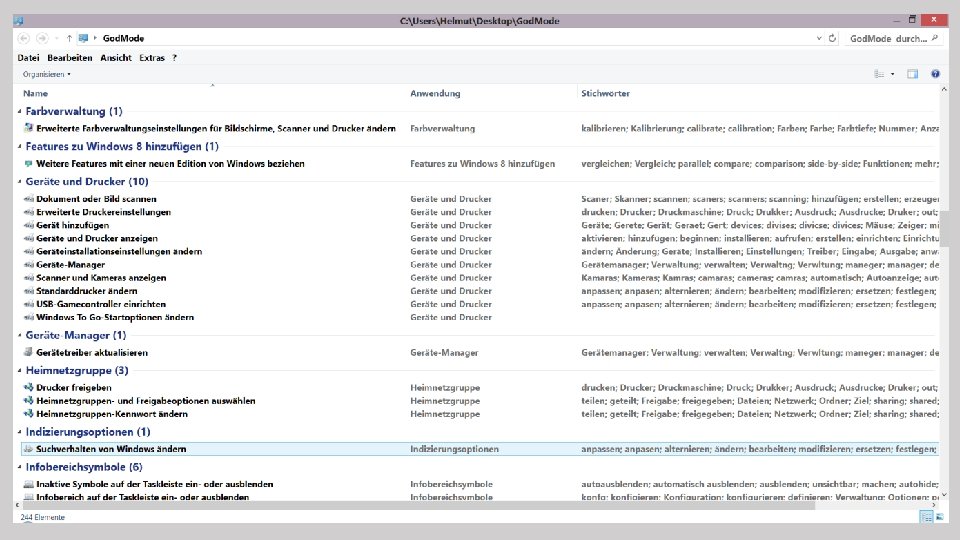The image size is (960, 540).
Task: Collapse the Geräte-Manager group
Action: 20,336
